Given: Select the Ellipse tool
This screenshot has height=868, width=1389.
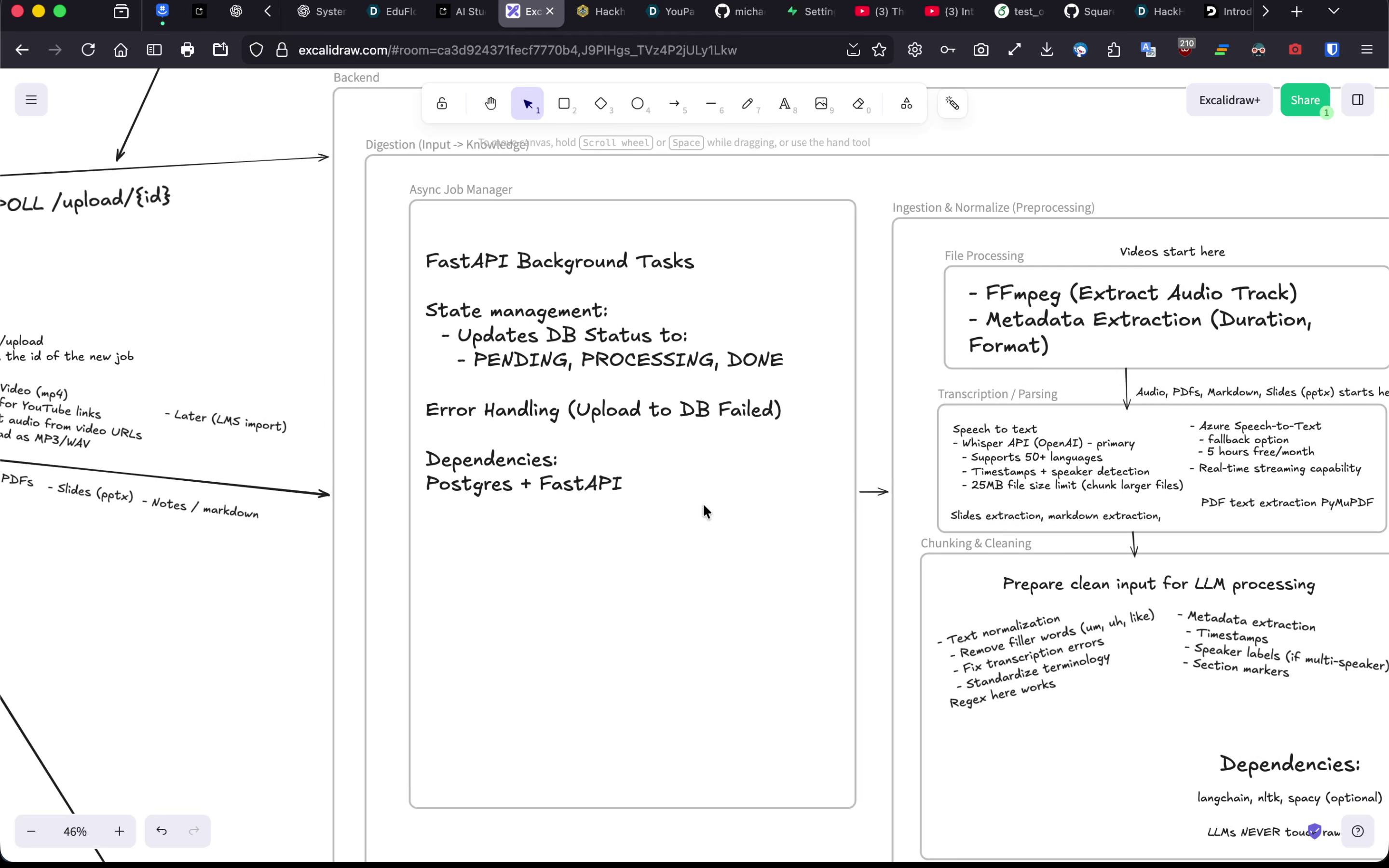Looking at the screenshot, I should point(637,104).
